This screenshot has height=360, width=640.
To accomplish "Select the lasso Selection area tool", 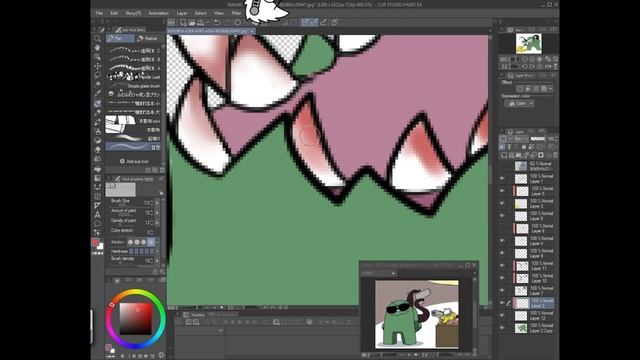I will pyautogui.click(x=97, y=75).
